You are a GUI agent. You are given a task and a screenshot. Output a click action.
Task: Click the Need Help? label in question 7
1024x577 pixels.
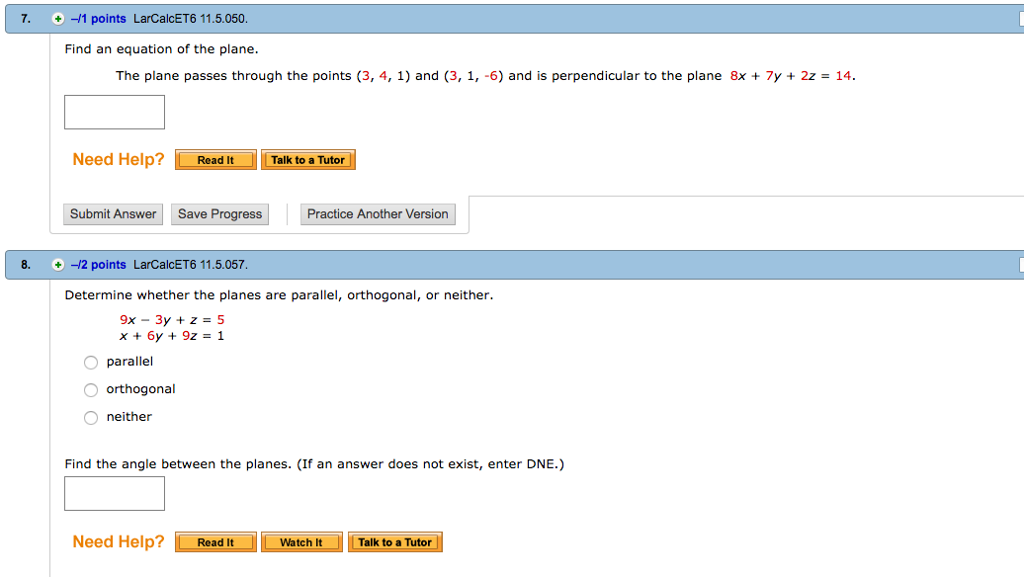click(x=117, y=159)
